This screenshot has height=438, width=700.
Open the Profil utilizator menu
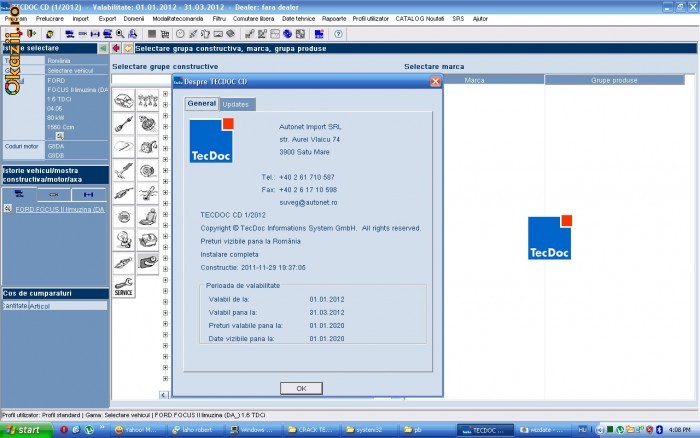pyautogui.click(x=371, y=19)
